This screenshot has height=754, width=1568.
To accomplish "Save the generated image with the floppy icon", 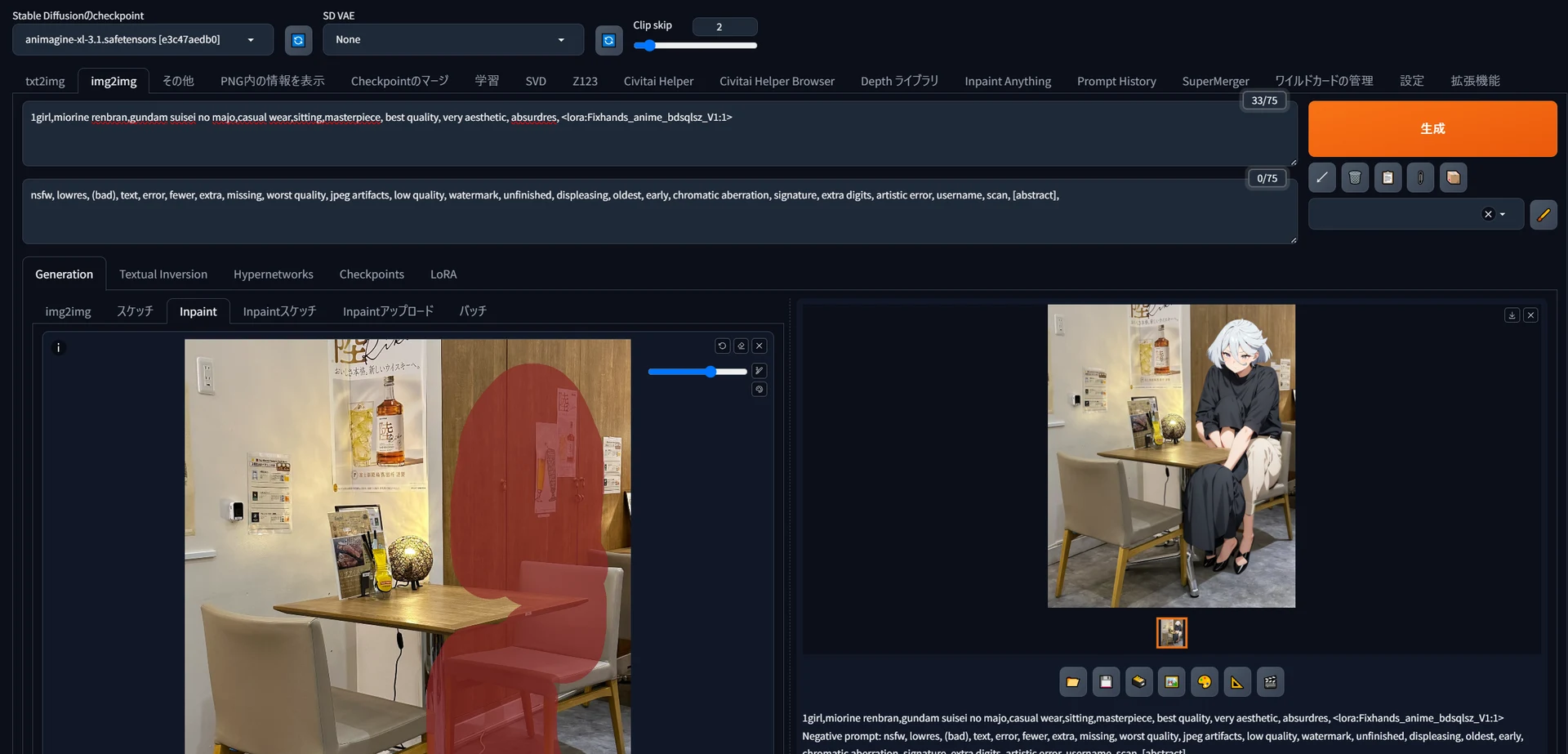I will tap(1106, 682).
